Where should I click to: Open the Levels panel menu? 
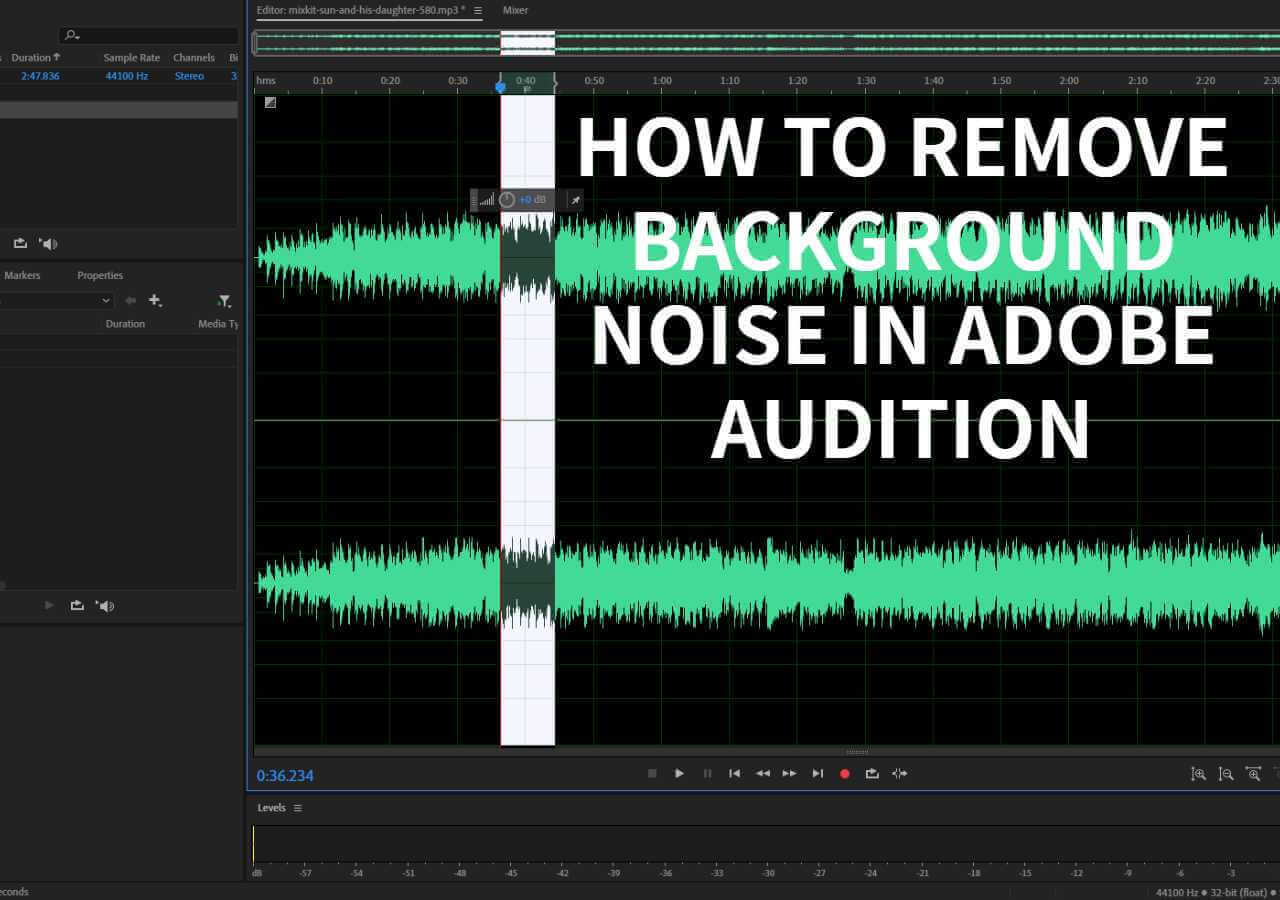297,808
